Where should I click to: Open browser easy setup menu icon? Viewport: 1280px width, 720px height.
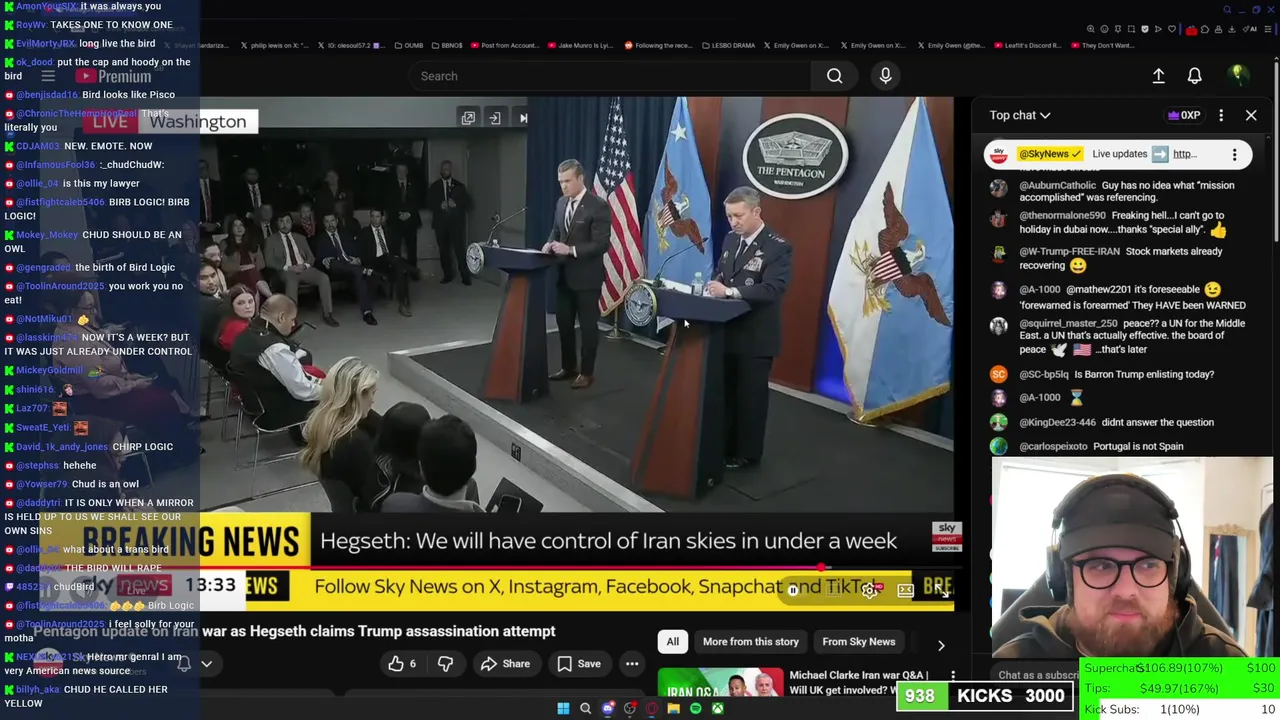coord(1268,29)
